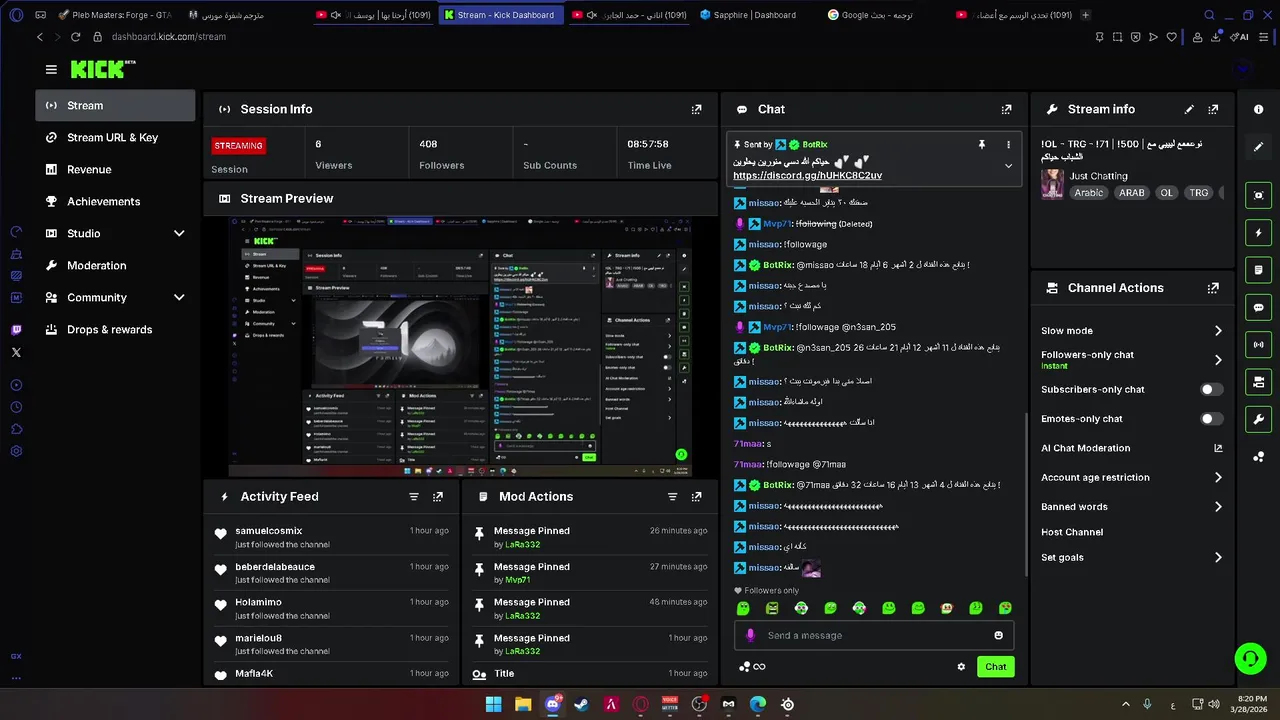Screen dimensions: 1280x720
Task: Open the hamburger menu beside the Kick logo
Action: (x=51, y=69)
